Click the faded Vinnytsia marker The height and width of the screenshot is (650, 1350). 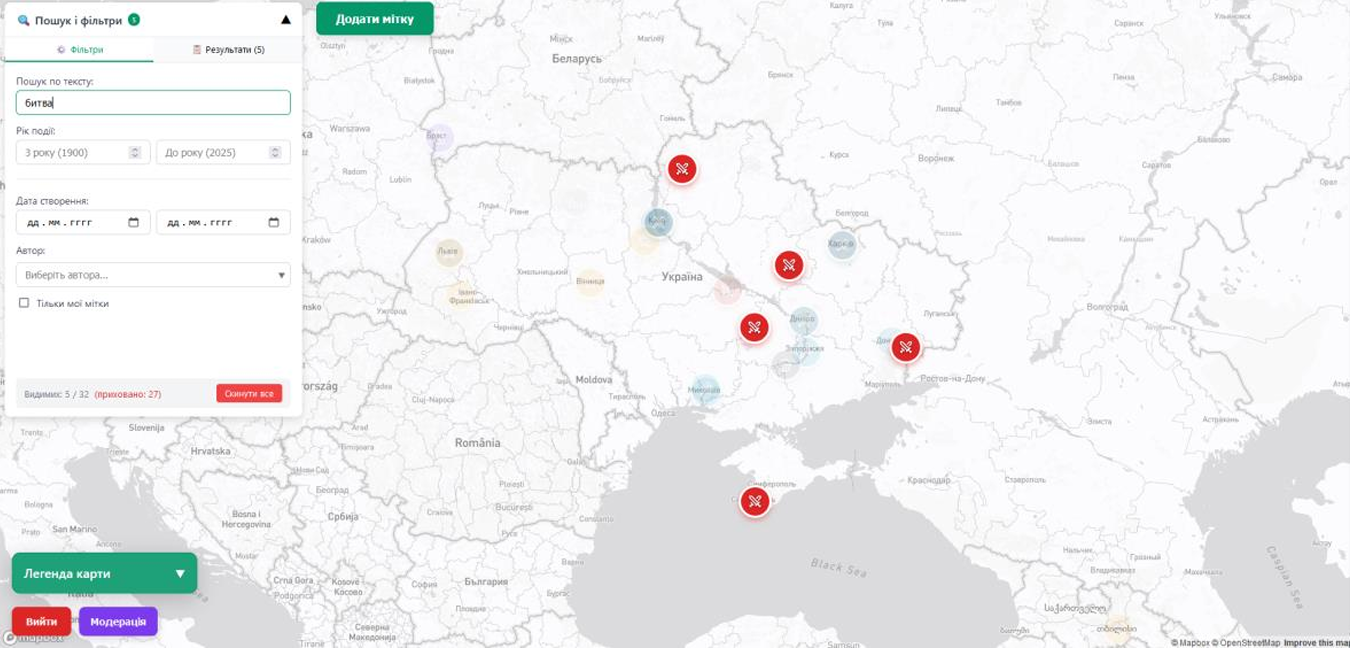[x=590, y=282]
